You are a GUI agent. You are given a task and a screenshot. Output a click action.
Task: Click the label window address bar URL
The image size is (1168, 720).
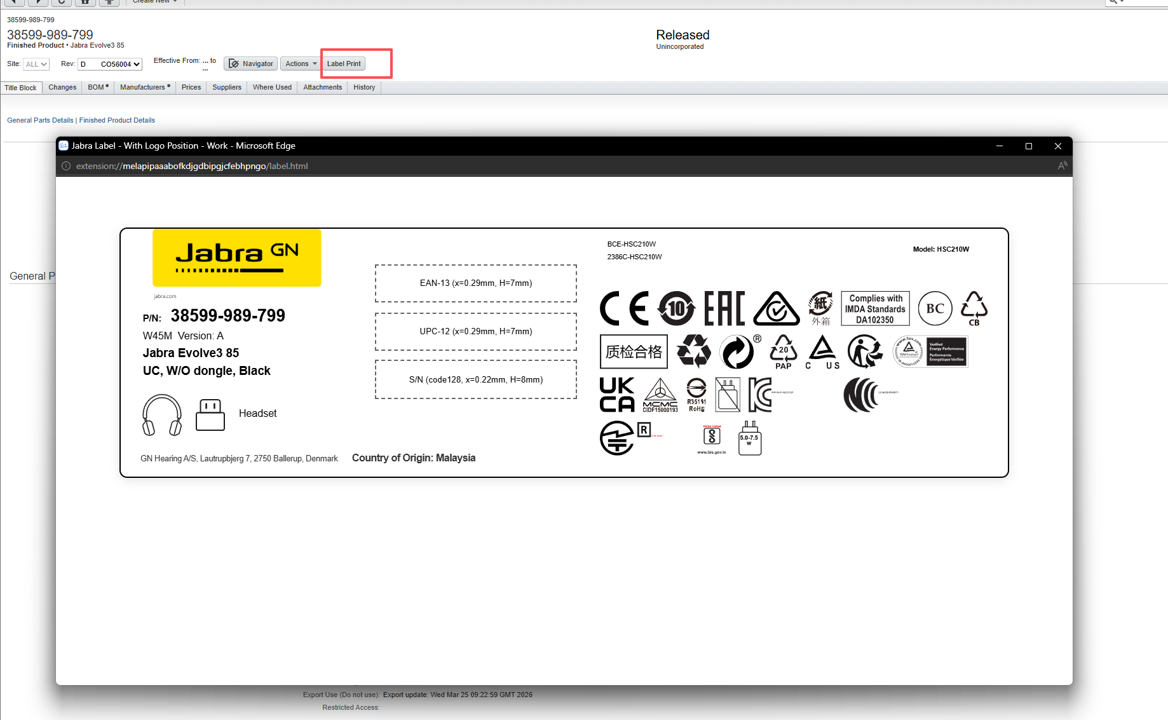tap(192, 166)
